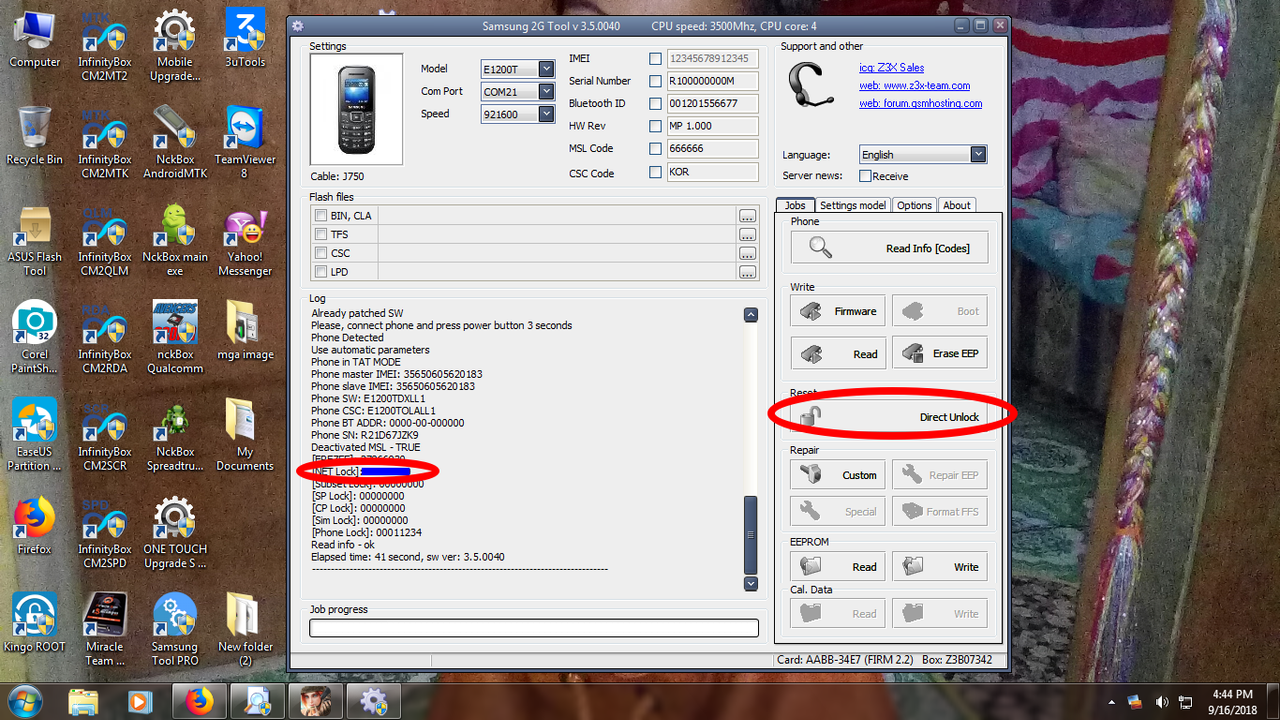Click the IMEI input field
This screenshot has width=1280, height=720.
click(712, 59)
